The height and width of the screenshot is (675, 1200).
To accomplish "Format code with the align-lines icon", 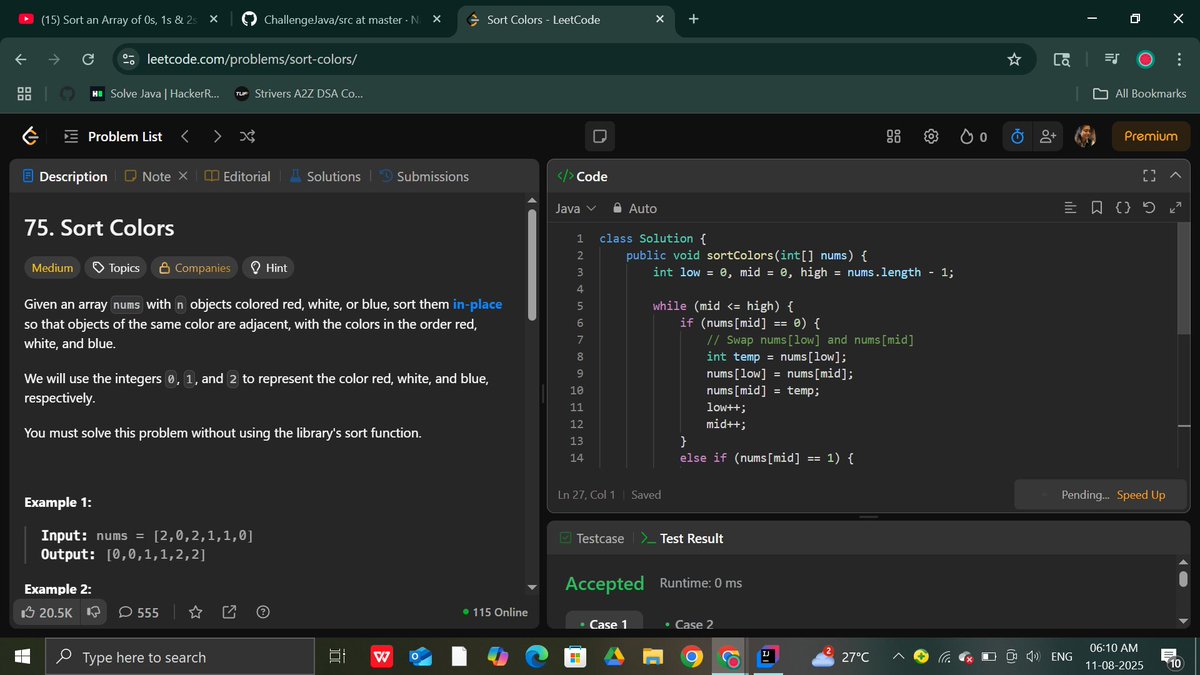I will coord(1071,208).
